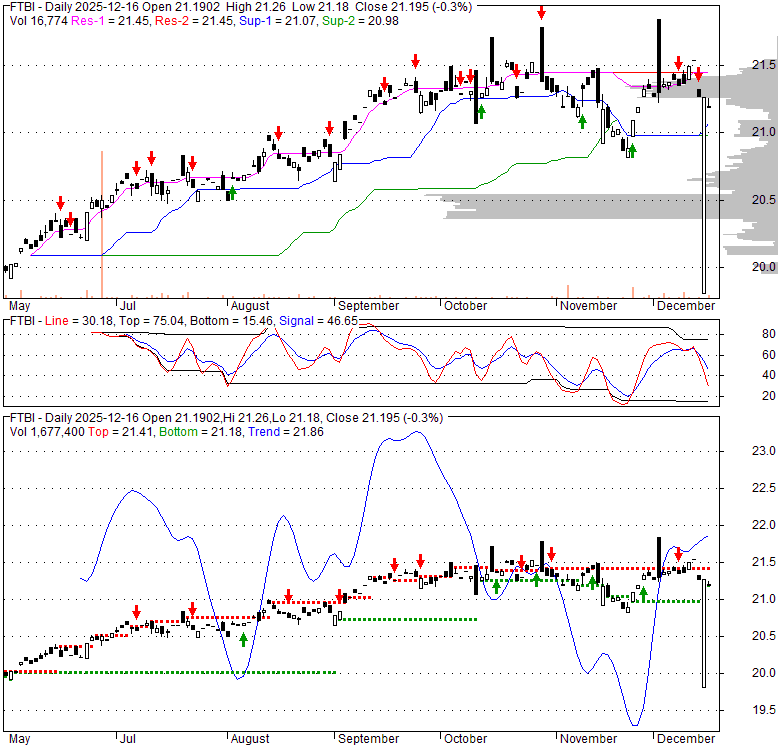Image resolution: width=780 pixels, height=745 pixels.
Task: Click the 23.0 price label on bottom chart
Action: tap(763, 450)
